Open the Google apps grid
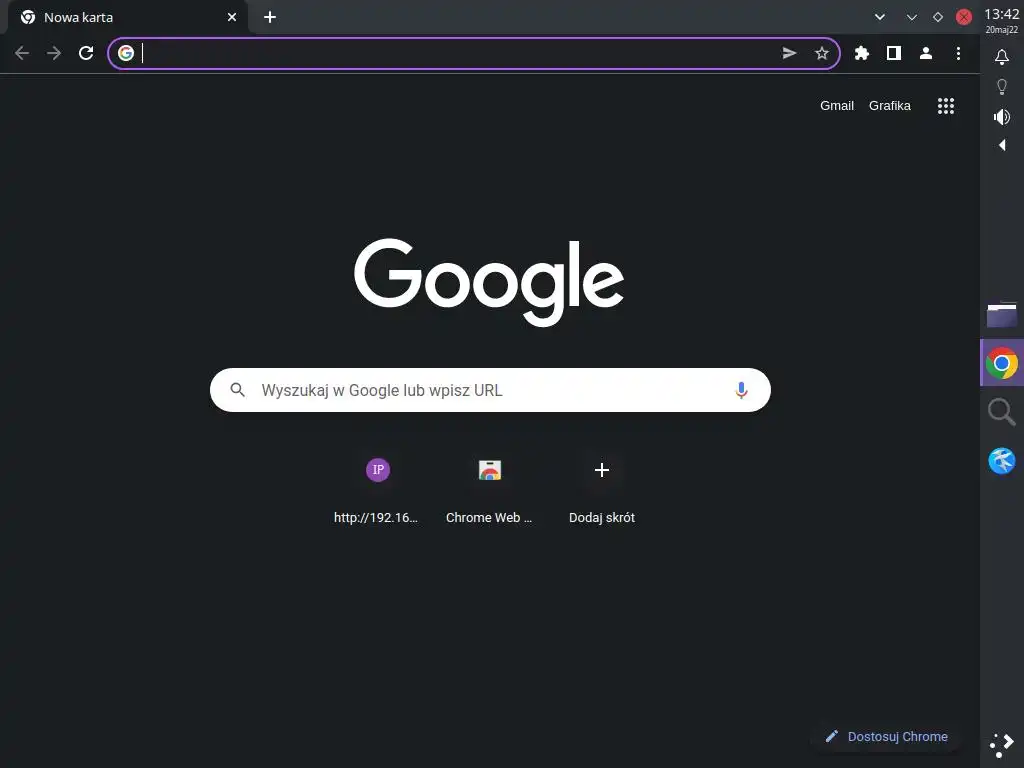This screenshot has width=1024, height=768. (946, 106)
